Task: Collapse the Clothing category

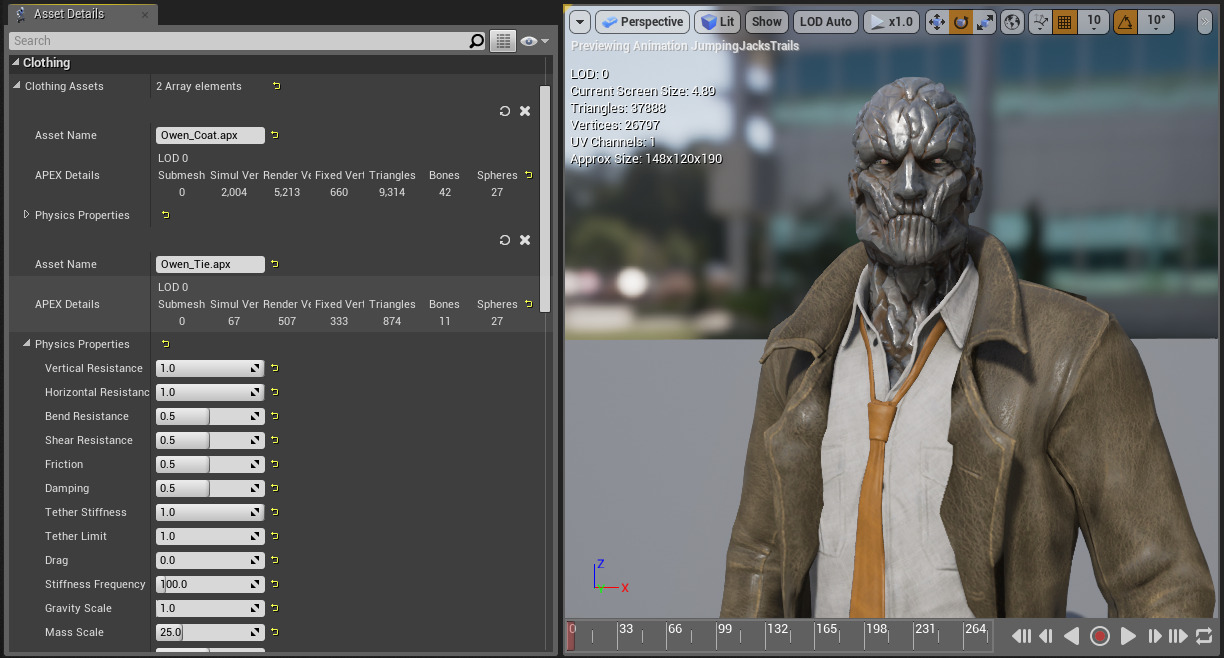Action: point(16,63)
